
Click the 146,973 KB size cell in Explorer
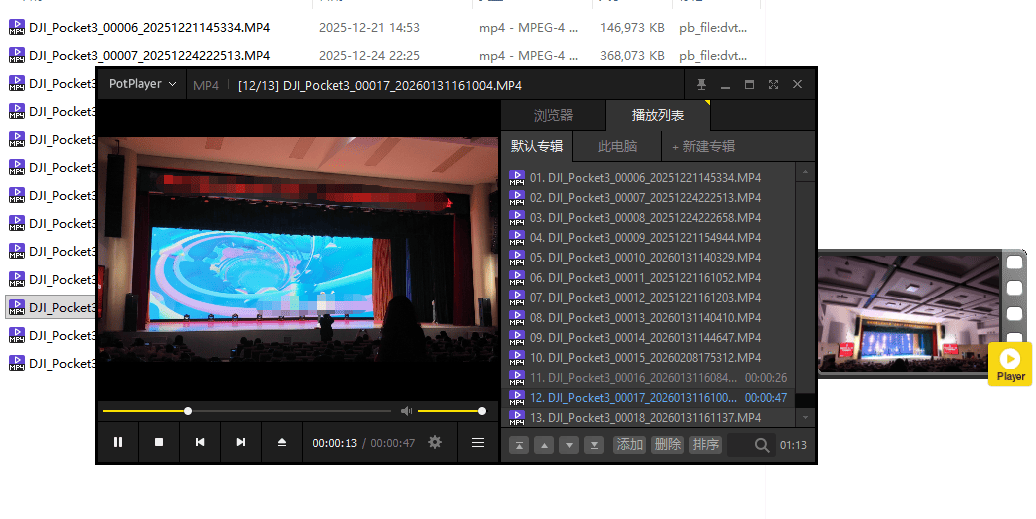click(632, 28)
